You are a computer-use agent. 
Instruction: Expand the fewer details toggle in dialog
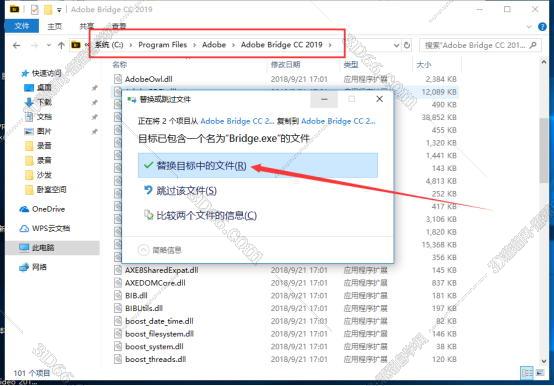coord(160,250)
